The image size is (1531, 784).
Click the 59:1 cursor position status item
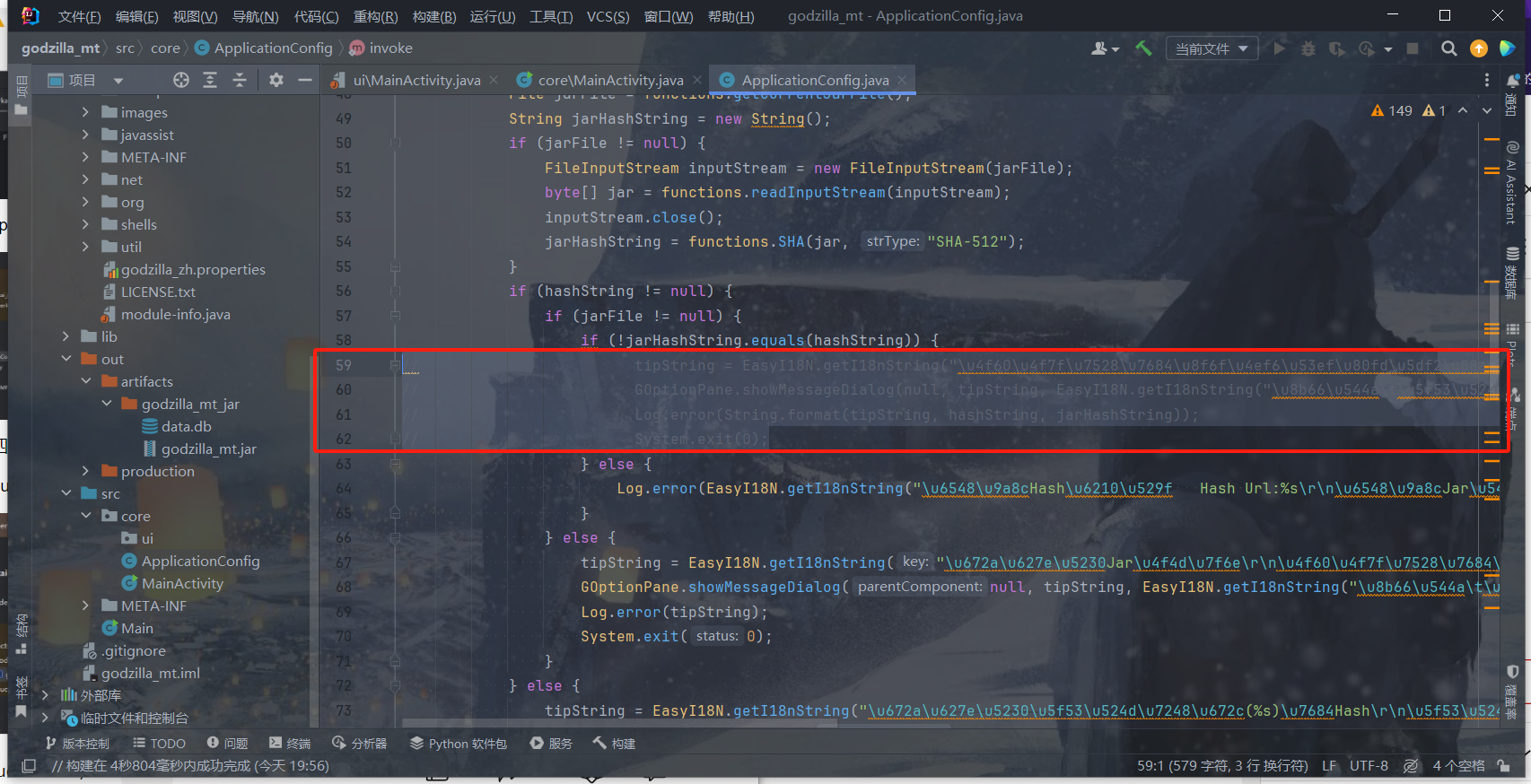point(1222,765)
